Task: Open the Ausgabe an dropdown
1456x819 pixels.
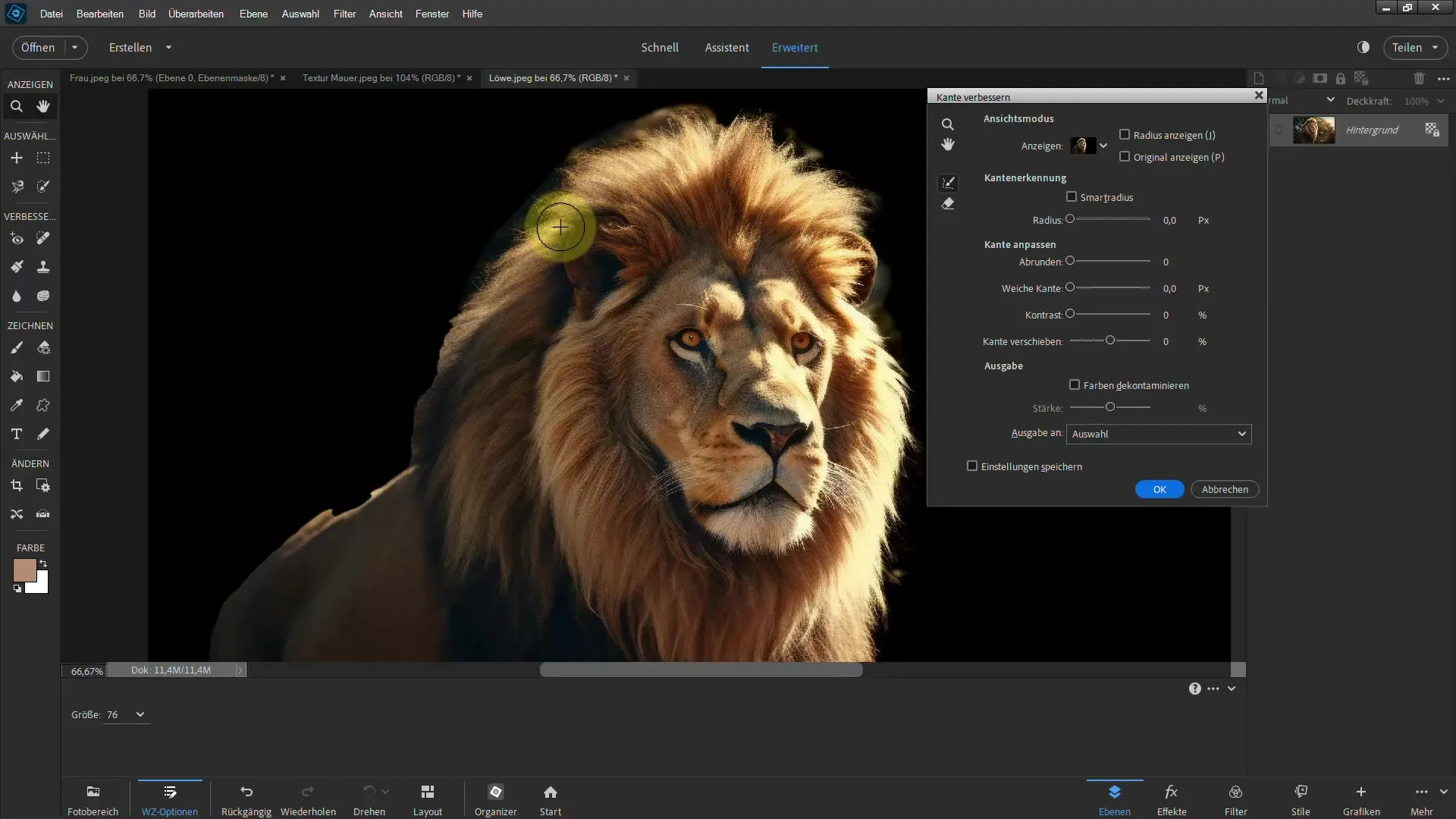Action: click(1159, 434)
